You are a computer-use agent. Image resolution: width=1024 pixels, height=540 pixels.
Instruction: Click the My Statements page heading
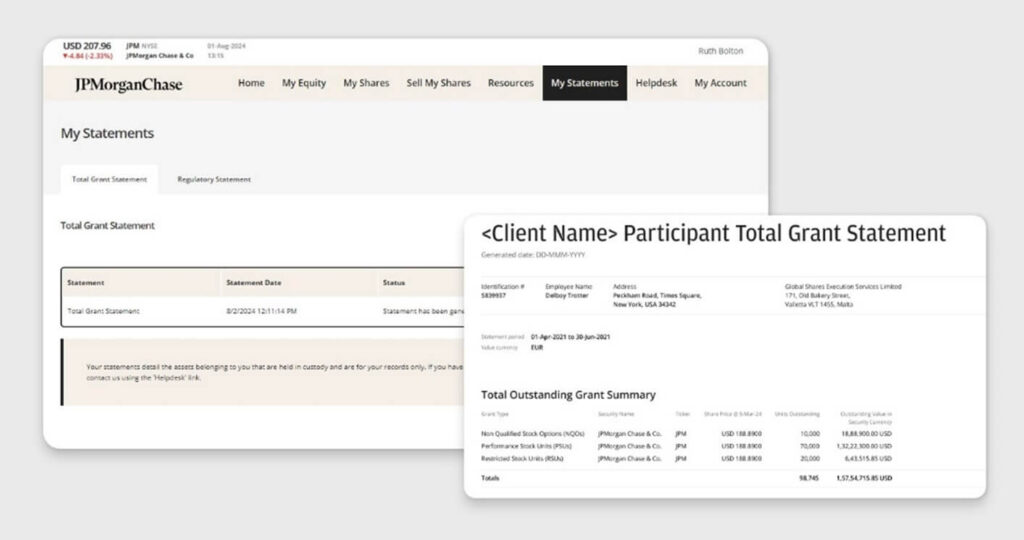[x=107, y=133]
